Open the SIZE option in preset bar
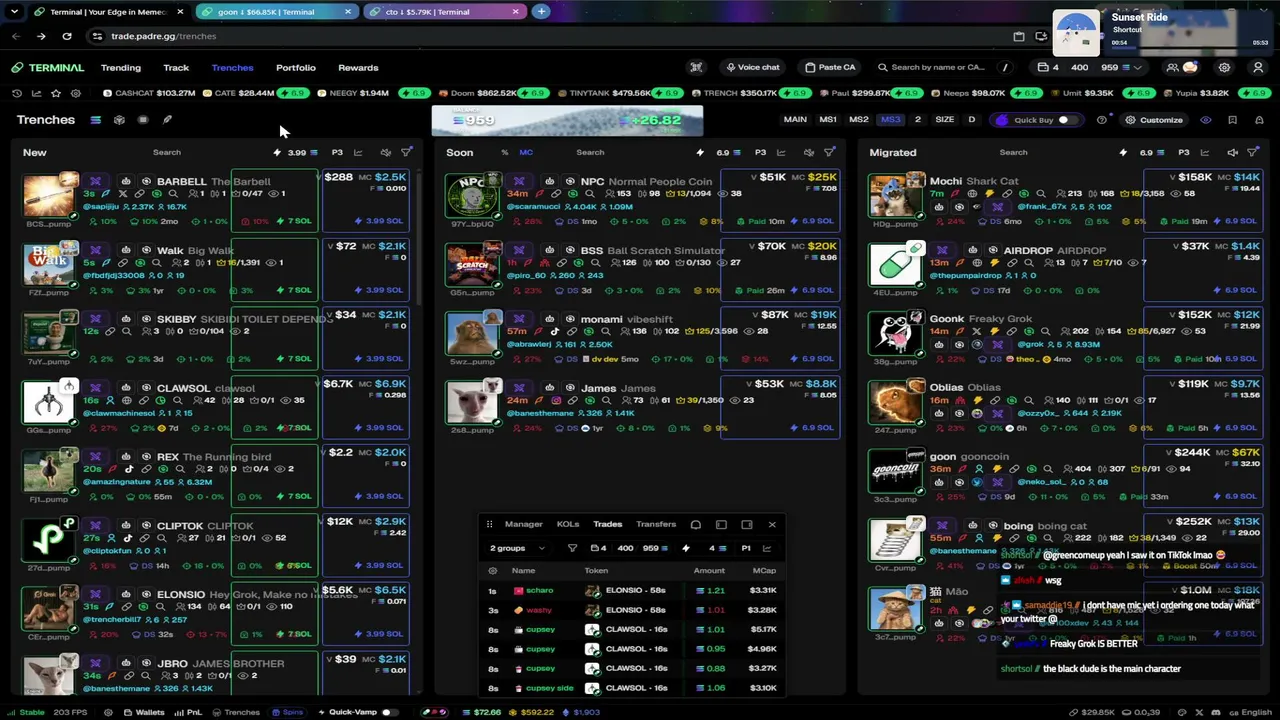 tap(944, 120)
